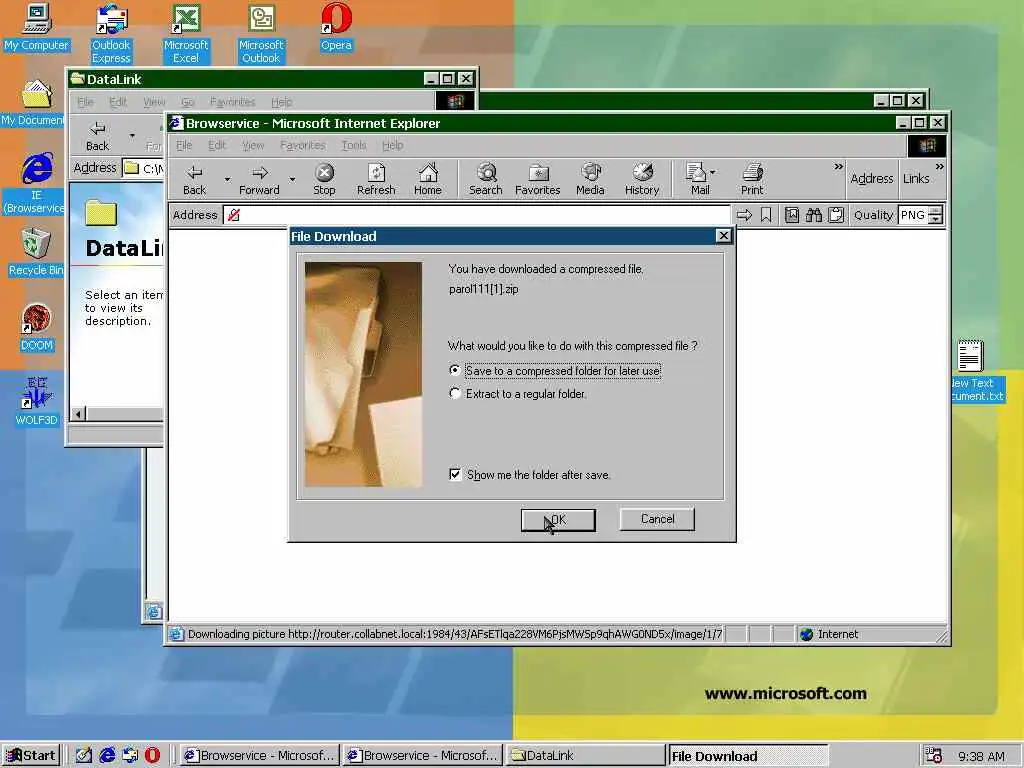The image size is (1024, 768).
Task: Click the system tray clock showing 9:38 AM
Action: click(x=982, y=756)
